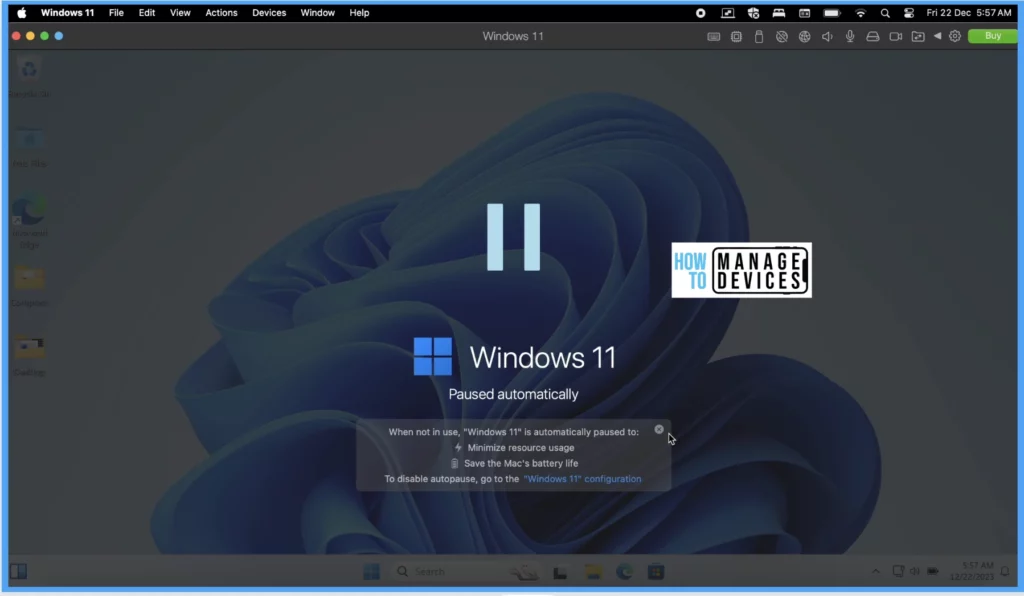The height and width of the screenshot is (596, 1024).
Task: Click the crossed-out circle icon in toolbar
Action: pyautogui.click(x=782, y=37)
